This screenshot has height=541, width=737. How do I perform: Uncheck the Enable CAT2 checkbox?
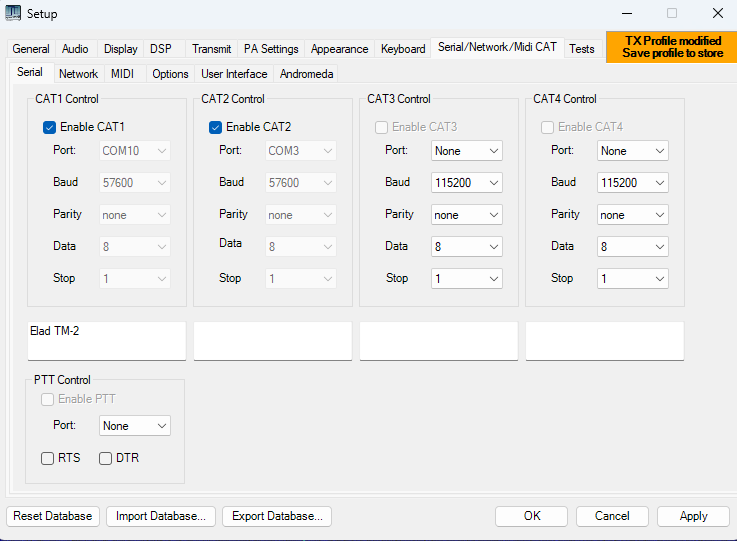pyautogui.click(x=215, y=127)
